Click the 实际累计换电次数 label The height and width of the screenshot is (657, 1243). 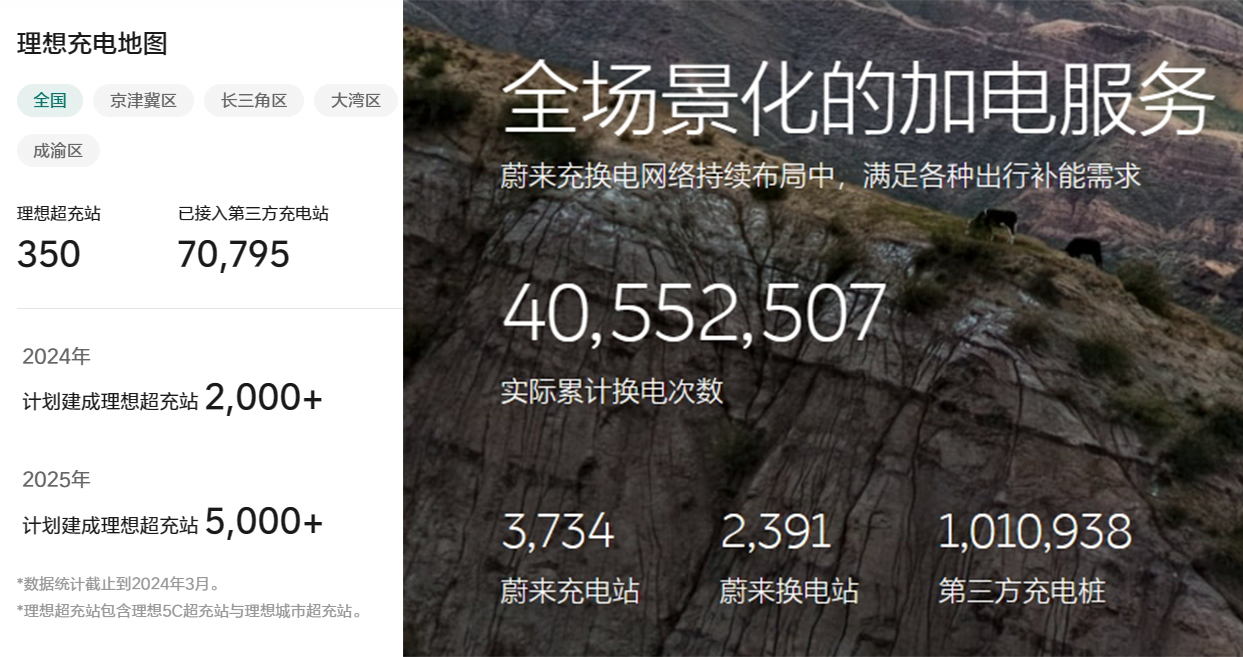click(x=612, y=391)
